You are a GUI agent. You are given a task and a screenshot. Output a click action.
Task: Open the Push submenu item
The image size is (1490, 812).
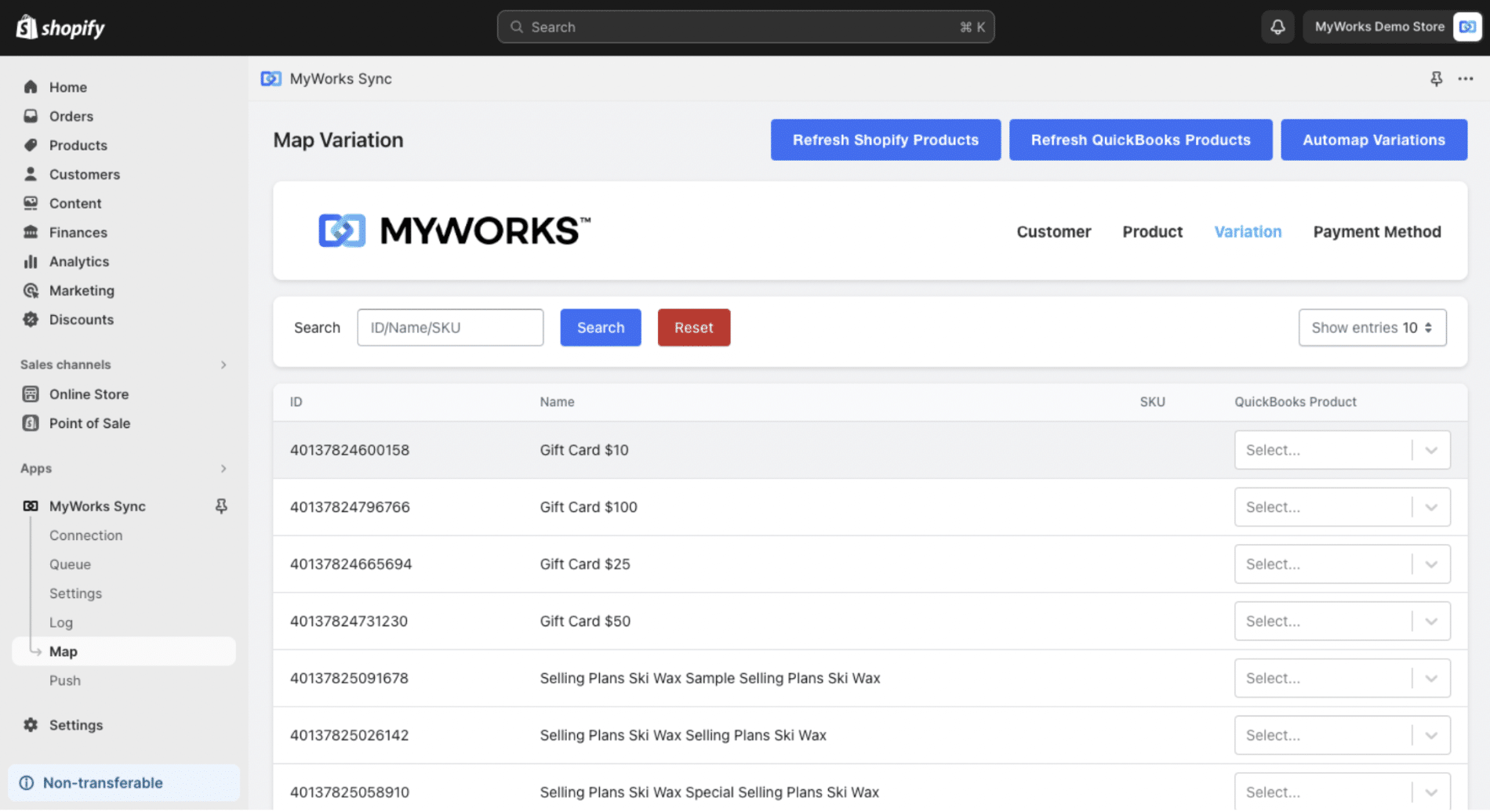[65, 680]
